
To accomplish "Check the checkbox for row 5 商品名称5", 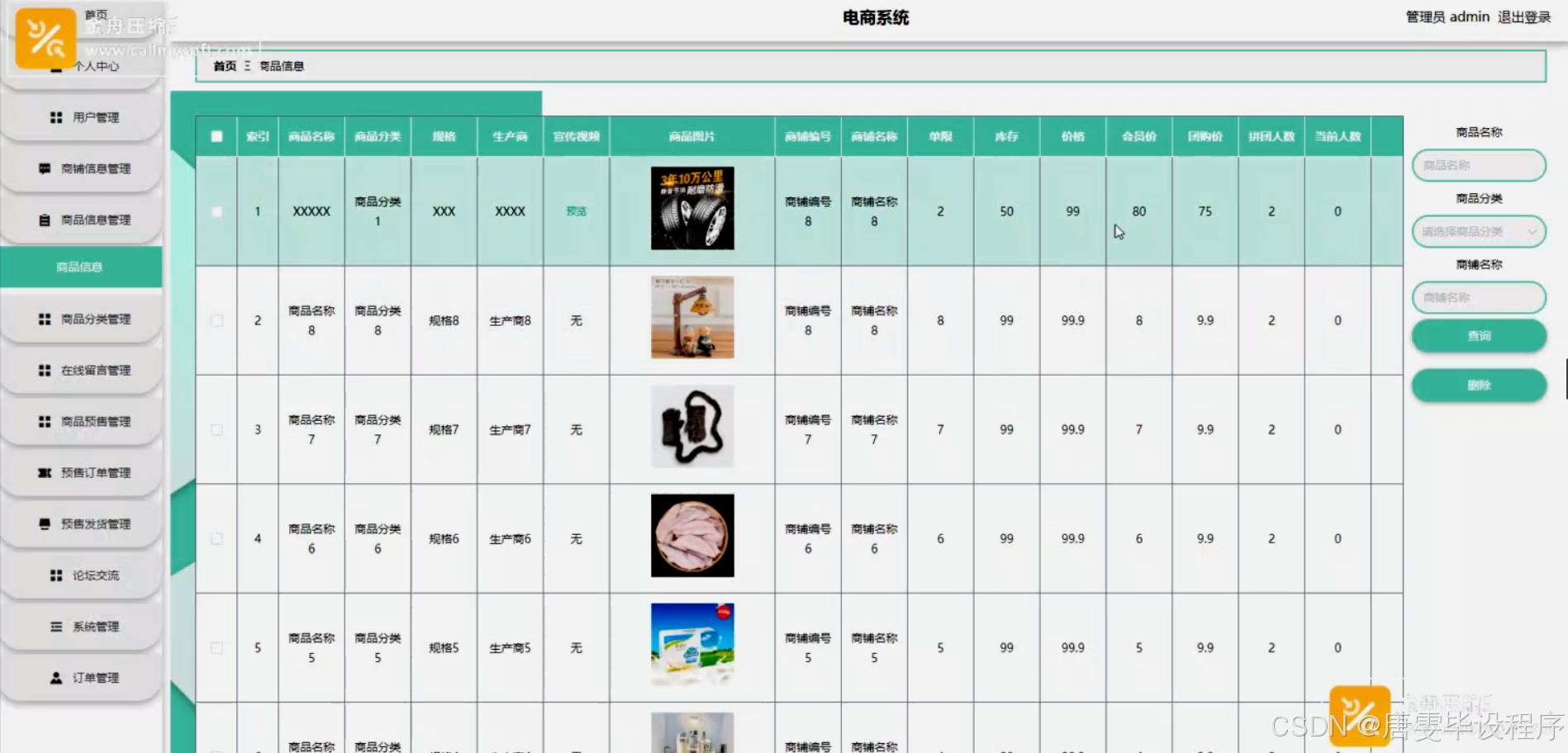I will (x=216, y=647).
